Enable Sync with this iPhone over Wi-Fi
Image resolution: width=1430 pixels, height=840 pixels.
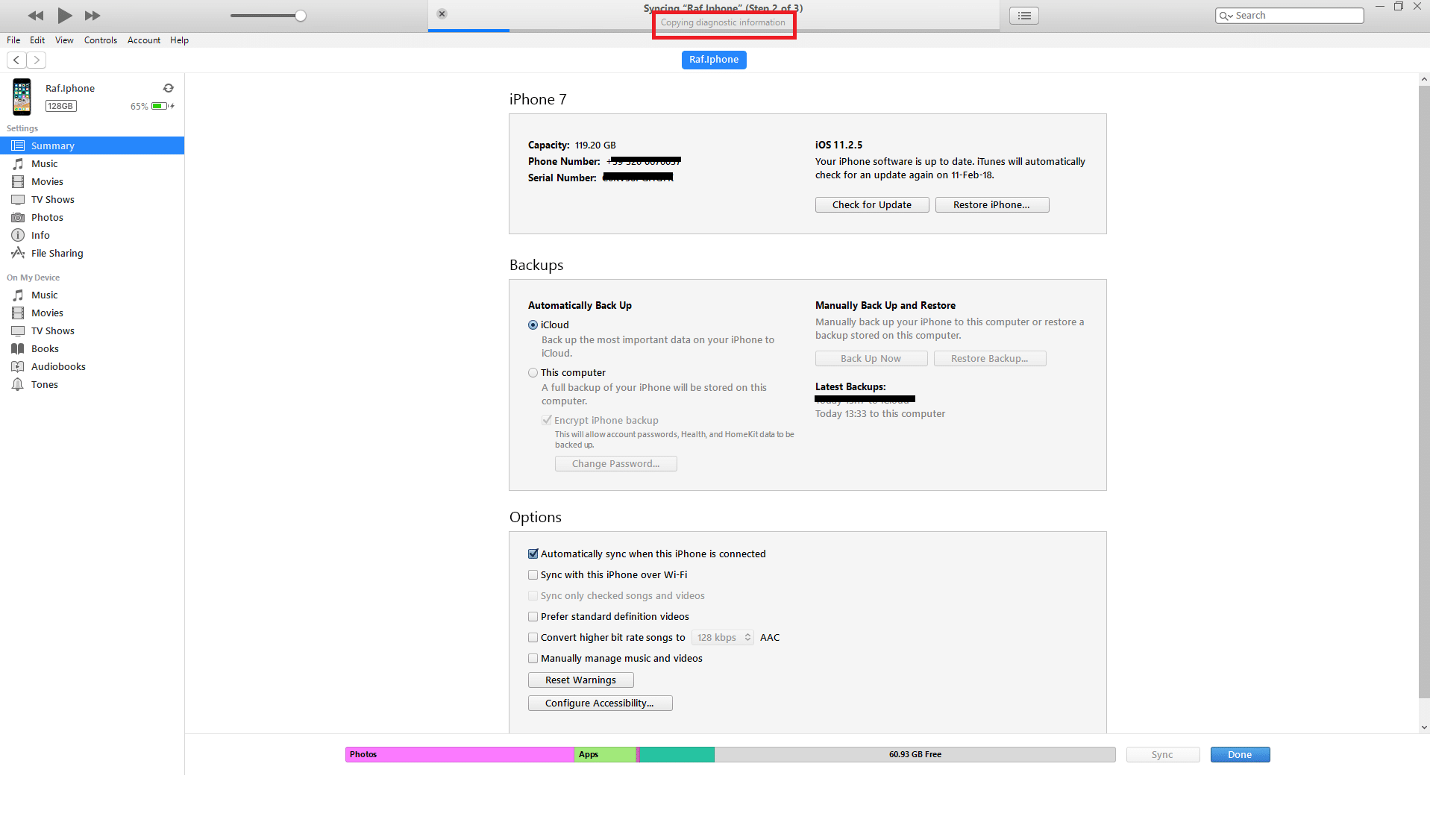(x=533, y=574)
